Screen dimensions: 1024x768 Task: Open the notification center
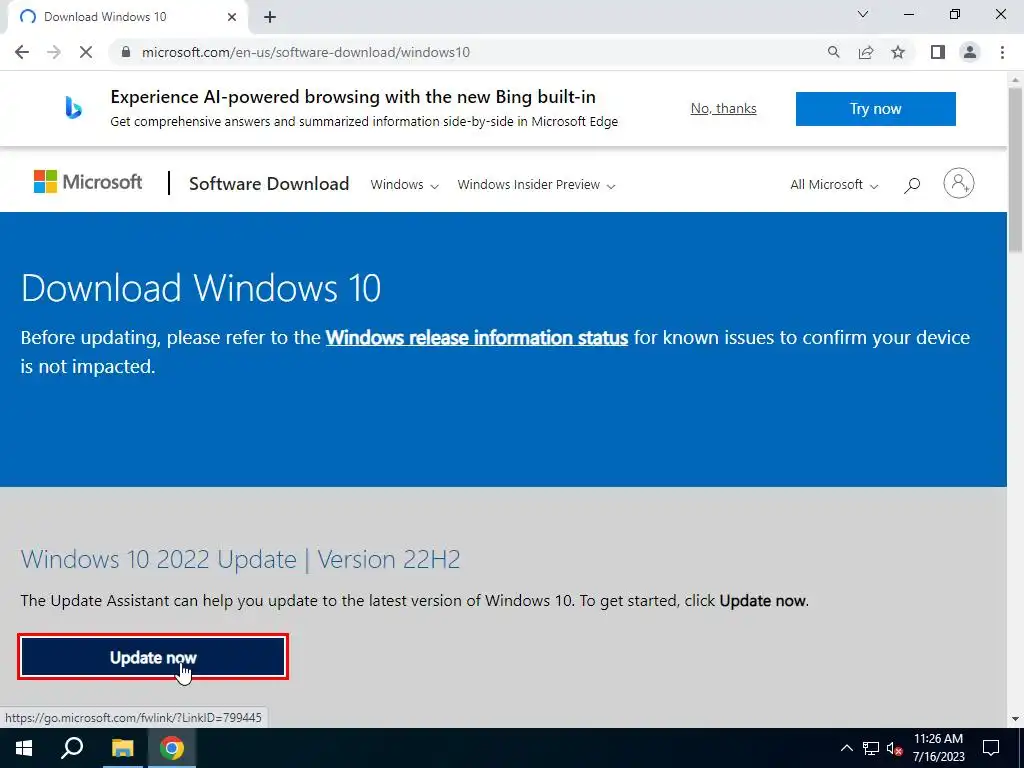pos(991,748)
